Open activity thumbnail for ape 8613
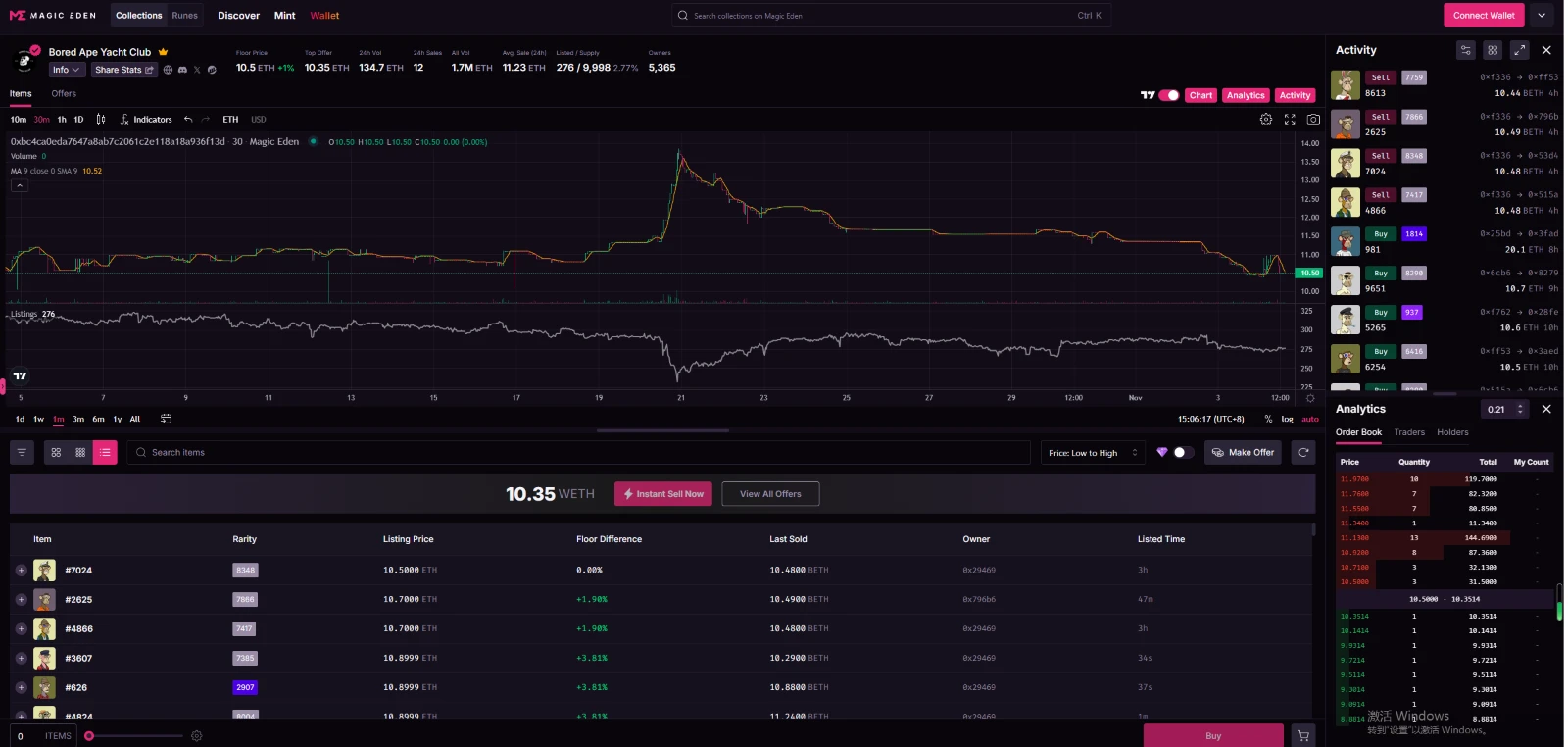This screenshot has width=1568, height=747. (x=1346, y=85)
